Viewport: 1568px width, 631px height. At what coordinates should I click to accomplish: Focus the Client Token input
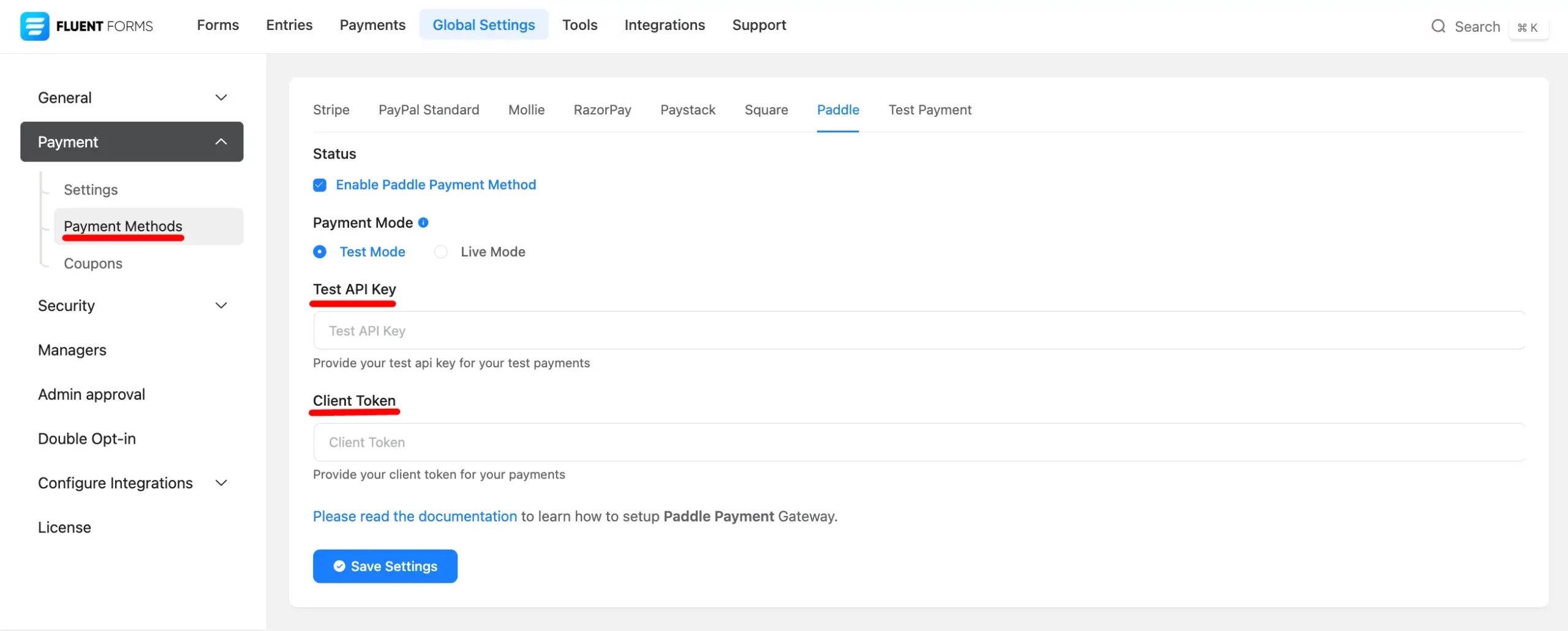click(x=919, y=442)
